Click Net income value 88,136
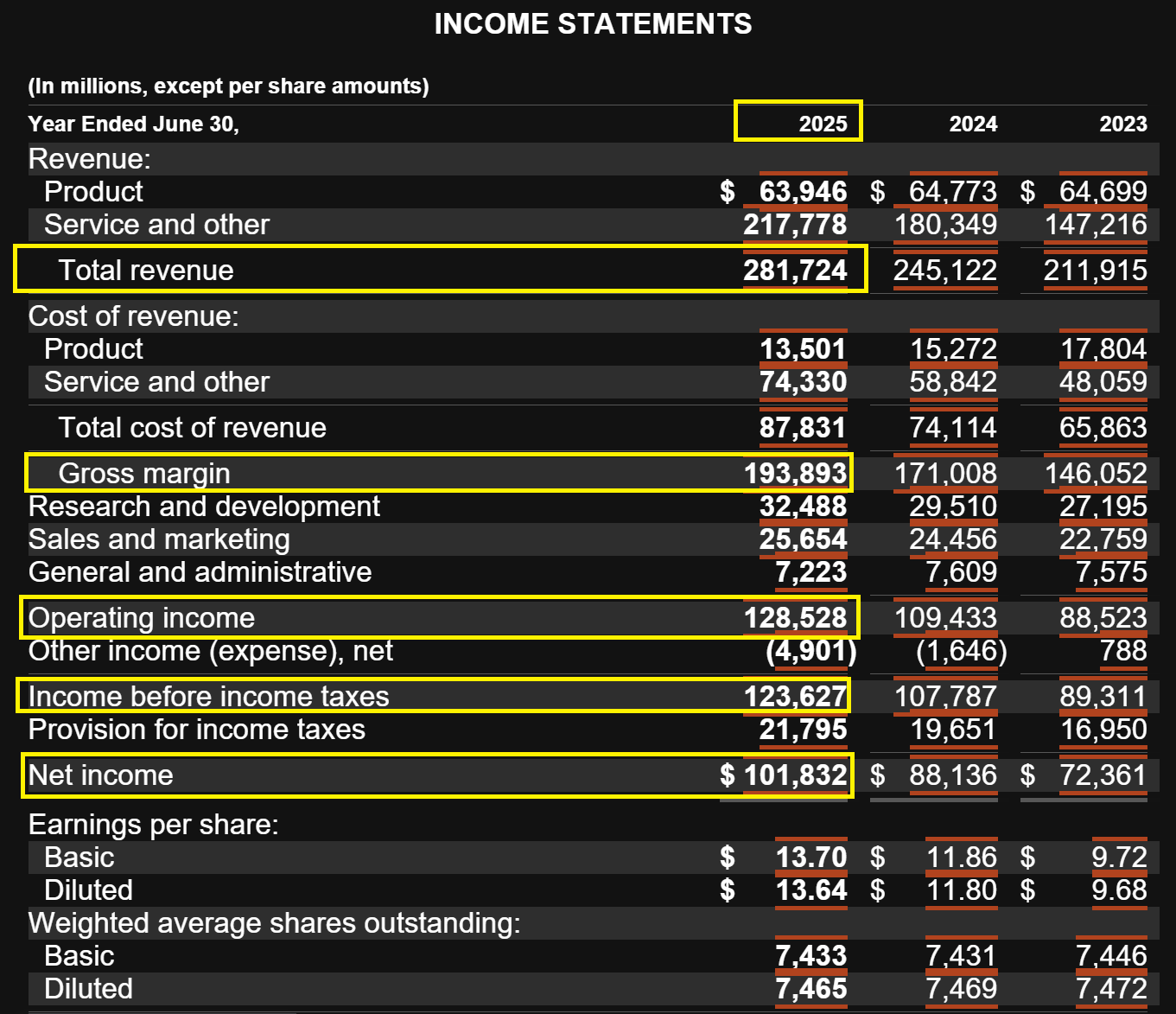 click(x=953, y=775)
